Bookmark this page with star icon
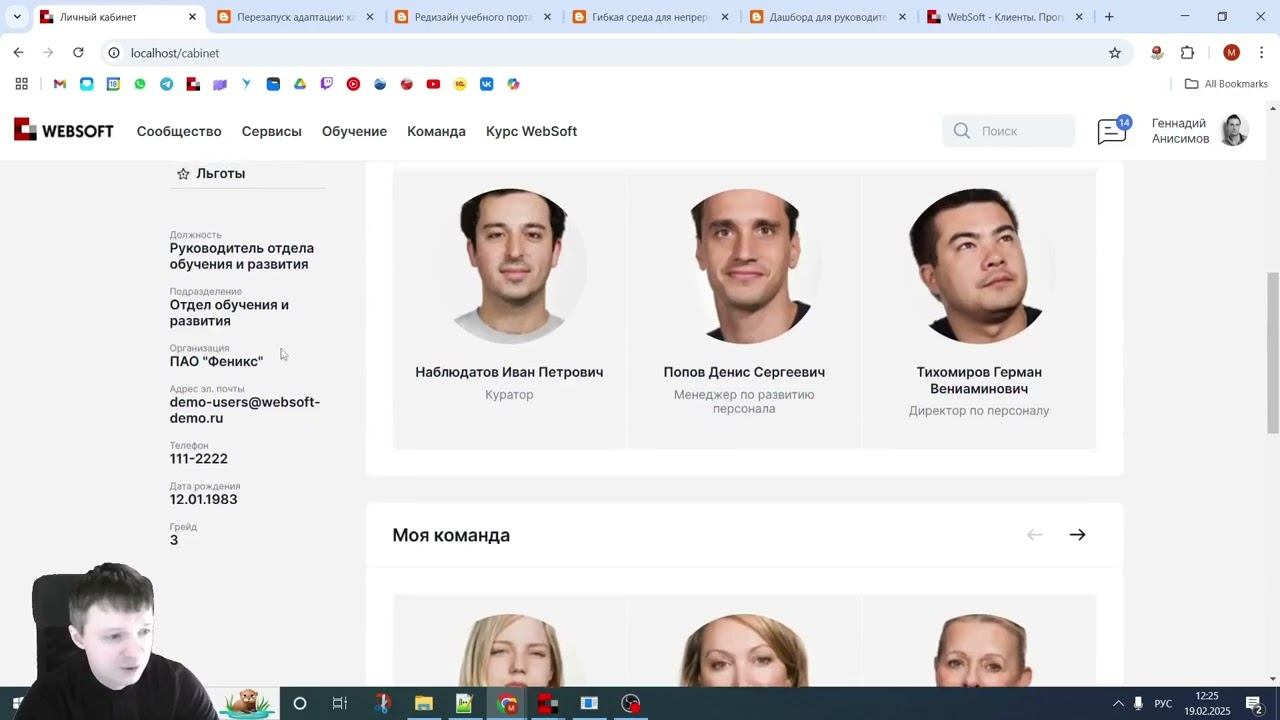This screenshot has height=720, width=1280. [x=1115, y=53]
